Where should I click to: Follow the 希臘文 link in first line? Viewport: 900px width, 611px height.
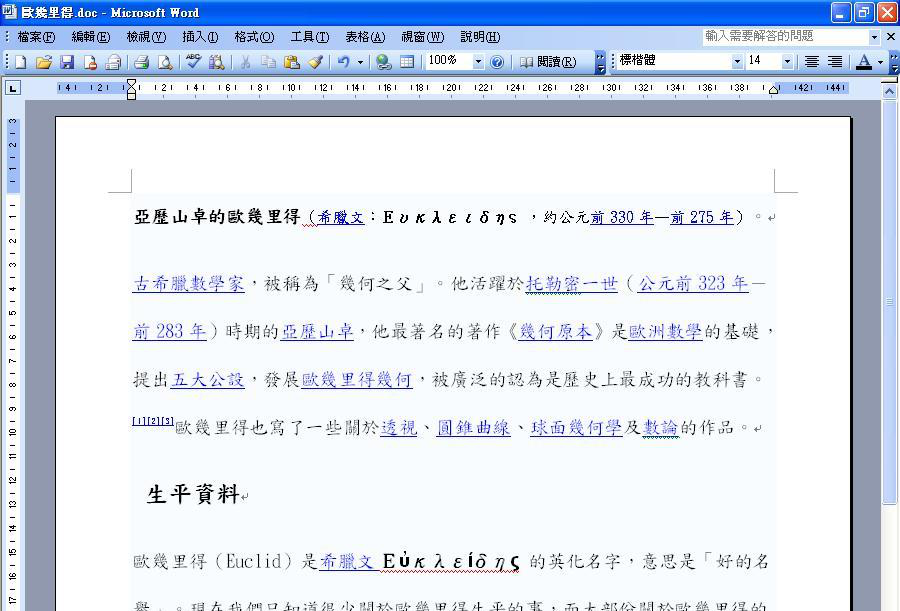(x=341, y=218)
